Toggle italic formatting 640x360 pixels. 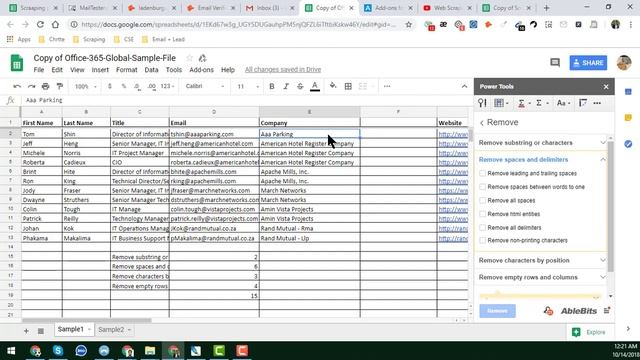click(x=286, y=87)
